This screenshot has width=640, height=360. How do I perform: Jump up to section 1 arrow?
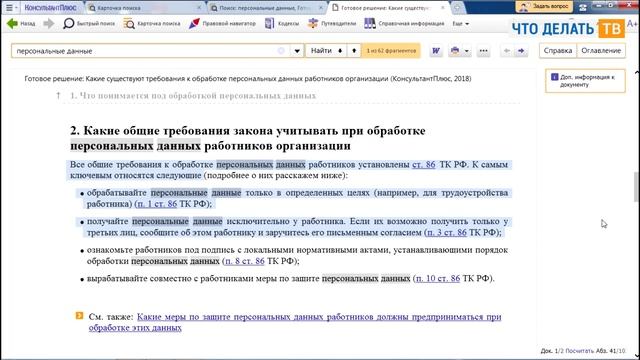click(x=58, y=96)
